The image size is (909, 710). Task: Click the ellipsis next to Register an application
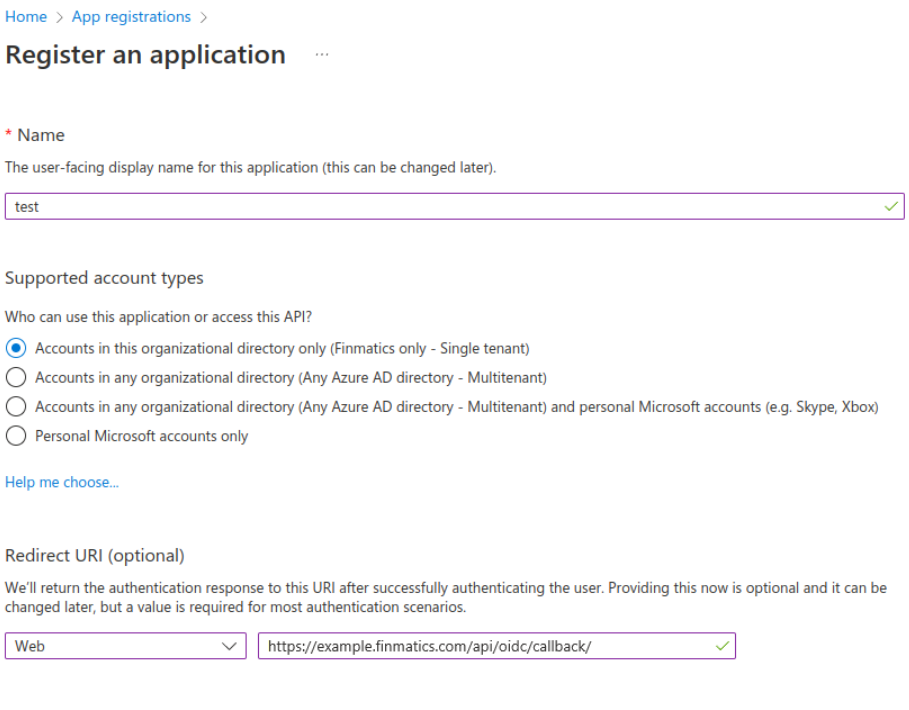click(321, 55)
